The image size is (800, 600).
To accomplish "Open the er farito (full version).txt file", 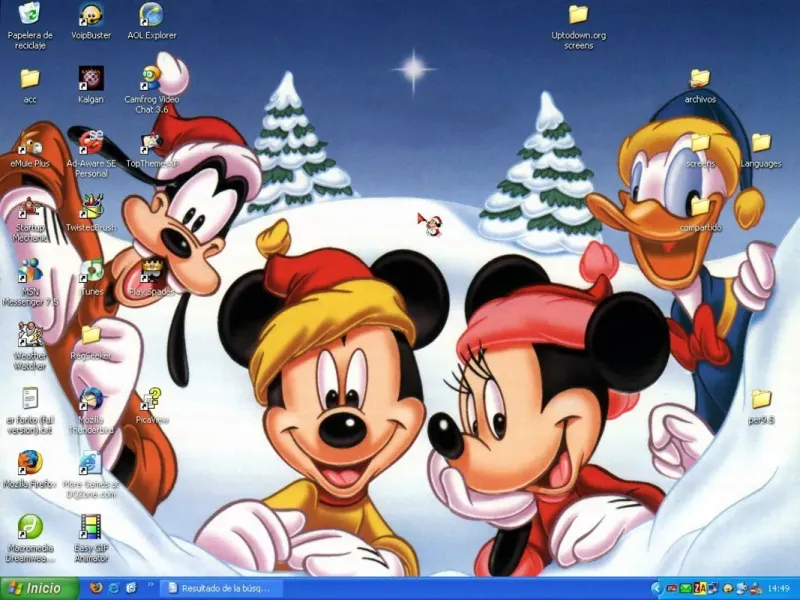I will pos(30,411).
